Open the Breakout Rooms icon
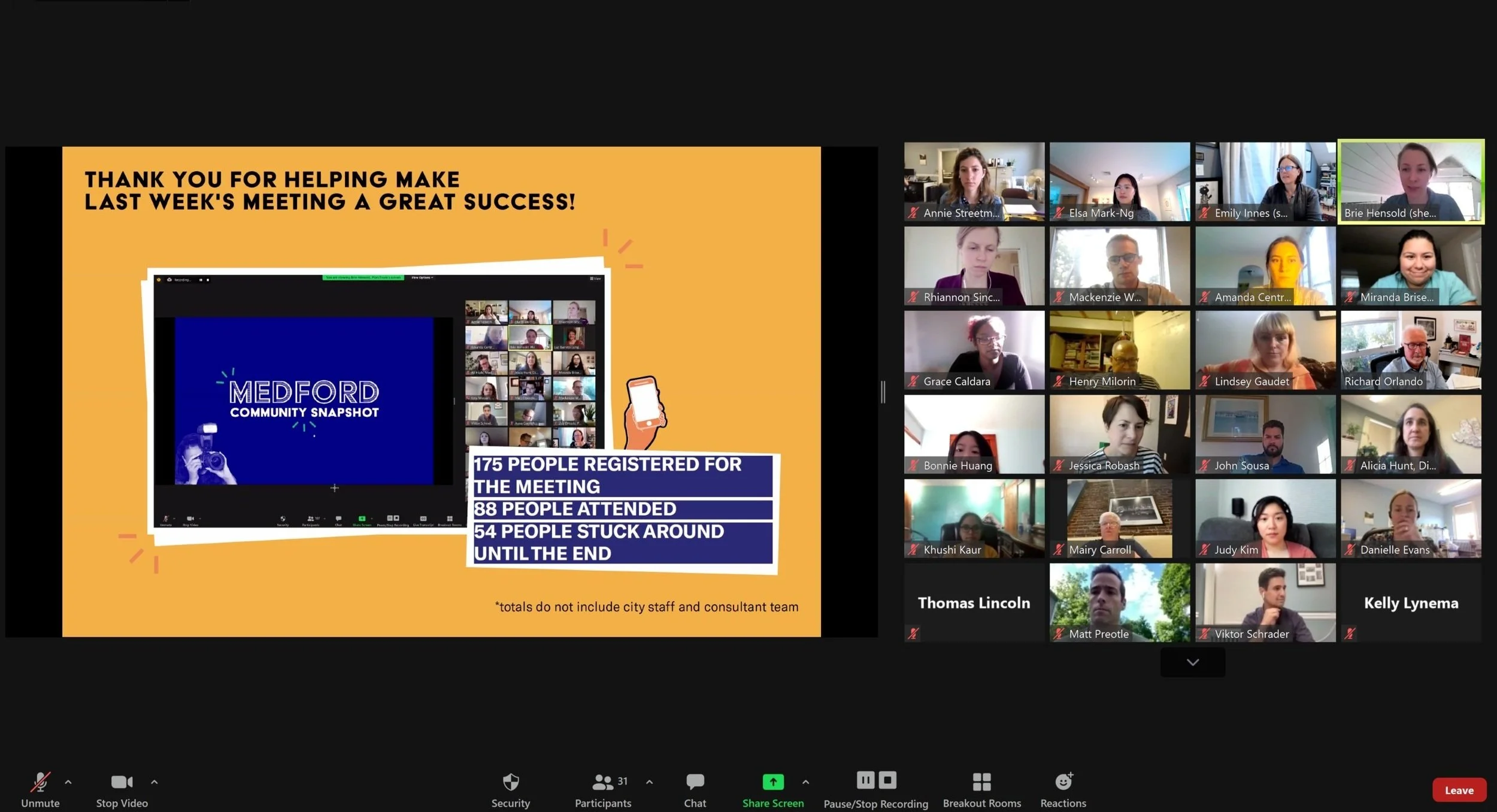The height and width of the screenshot is (812, 1497). coord(981,782)
